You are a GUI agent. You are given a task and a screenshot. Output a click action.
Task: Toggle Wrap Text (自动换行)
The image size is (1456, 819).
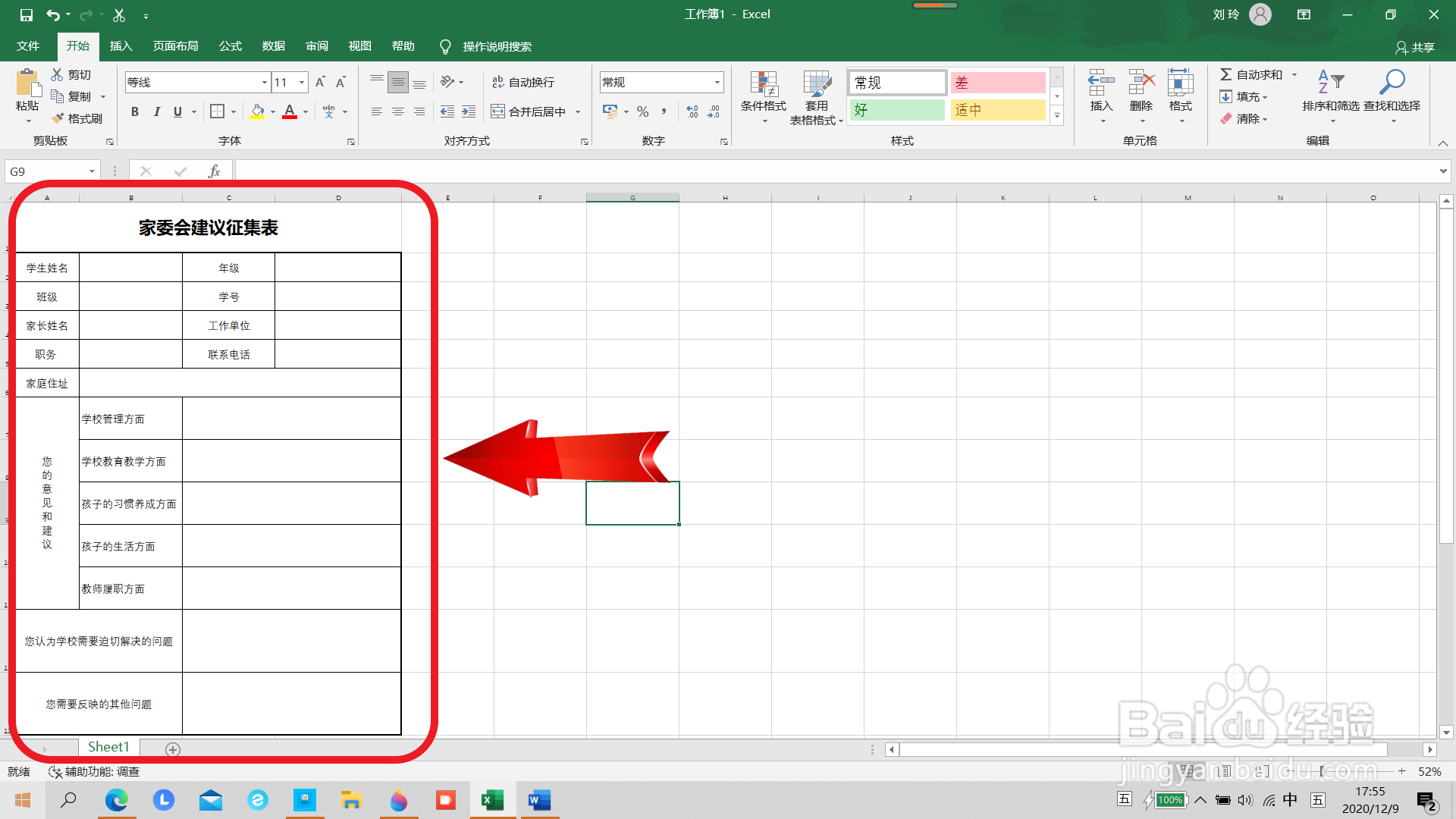point(523,82)
